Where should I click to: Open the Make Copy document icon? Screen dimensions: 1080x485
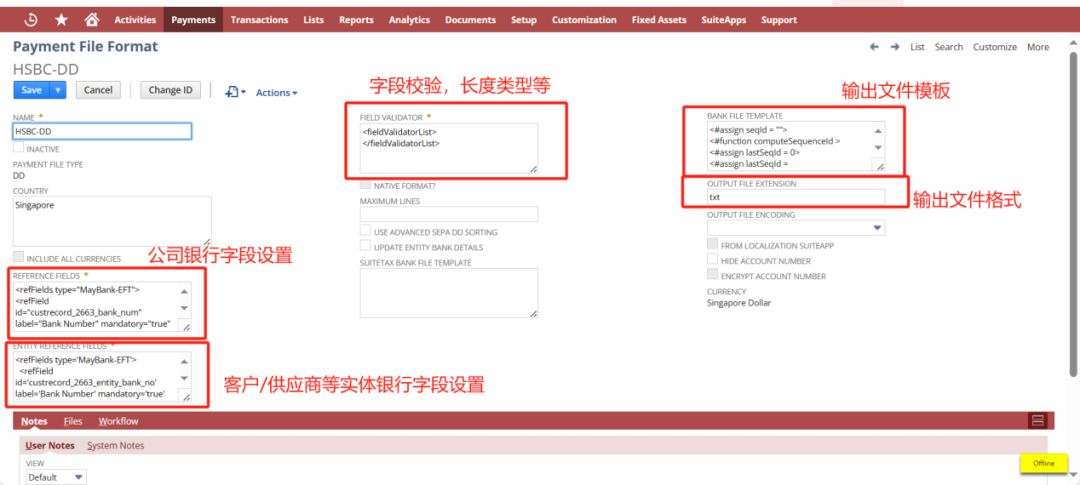coord(236,92)
